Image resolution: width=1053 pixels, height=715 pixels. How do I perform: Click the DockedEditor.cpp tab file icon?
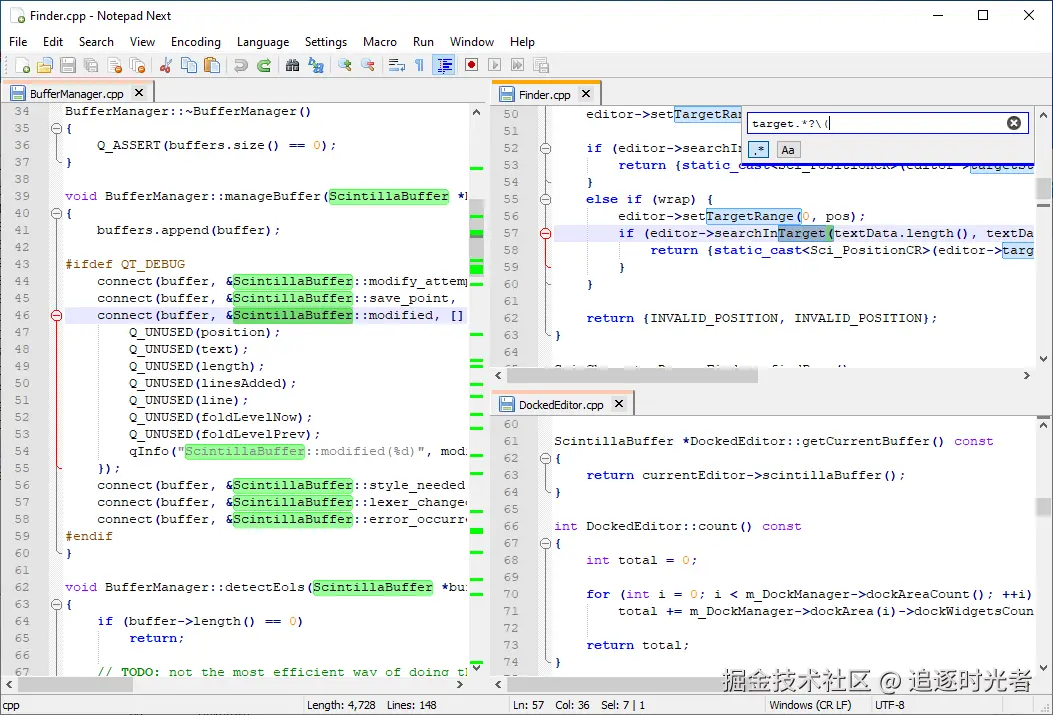click(x=507, y=404)
